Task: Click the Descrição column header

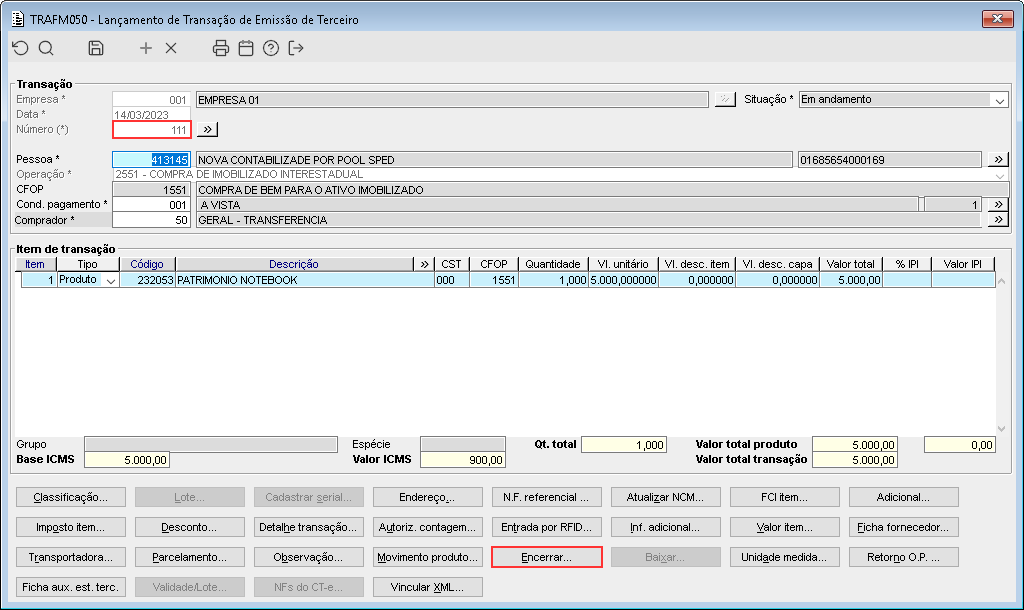Action: click(x=294, y=264)
